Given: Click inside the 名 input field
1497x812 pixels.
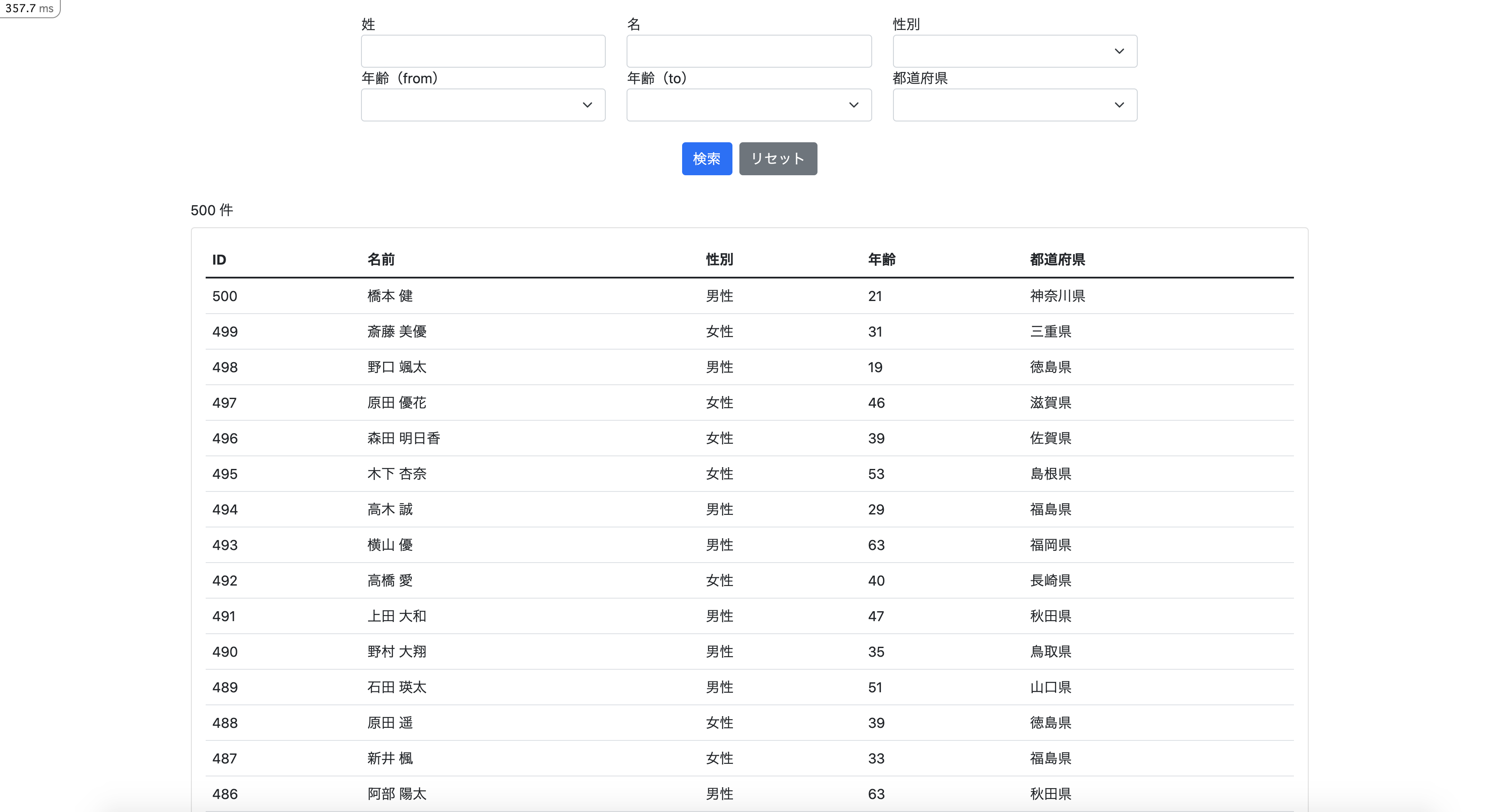Looking at the screenshot, I should pos(748,51).
